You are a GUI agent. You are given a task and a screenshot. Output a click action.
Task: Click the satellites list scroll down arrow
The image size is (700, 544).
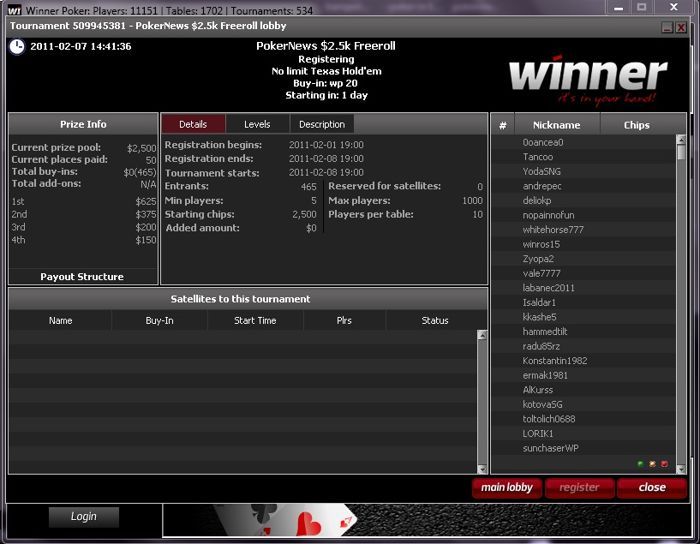tap(482, 469)
